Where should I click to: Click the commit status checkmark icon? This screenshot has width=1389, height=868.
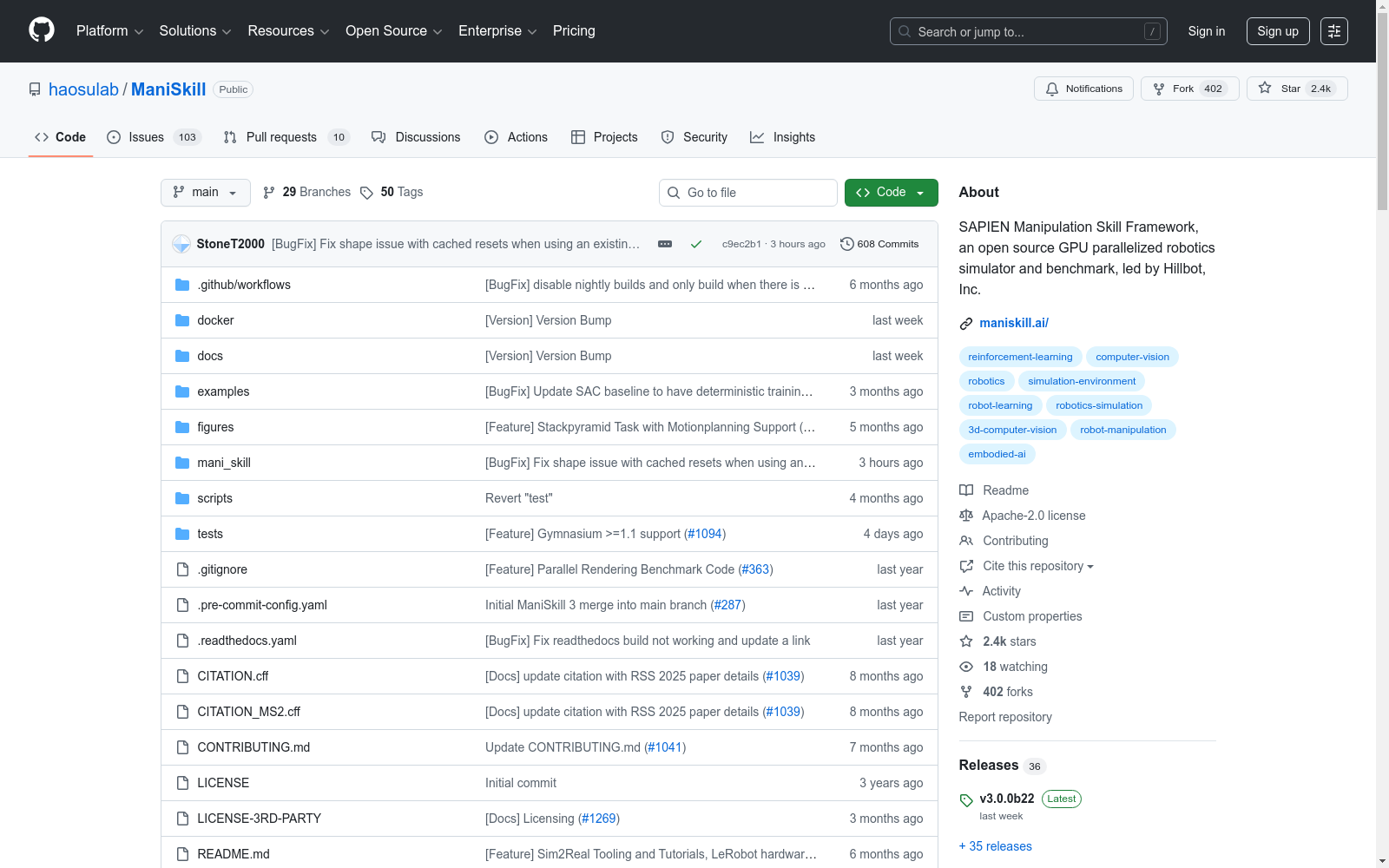(696, 244)
